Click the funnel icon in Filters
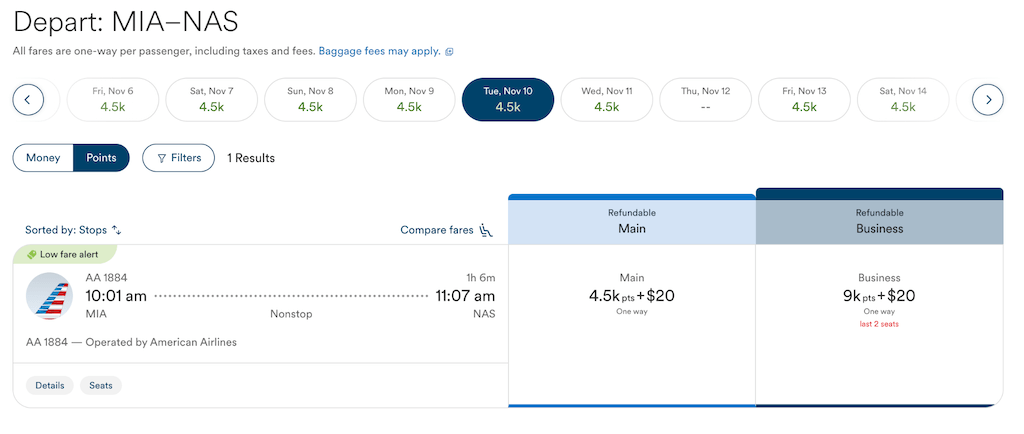The height and width of the screenshot is (434, 1024). click(x=162, y=158)
